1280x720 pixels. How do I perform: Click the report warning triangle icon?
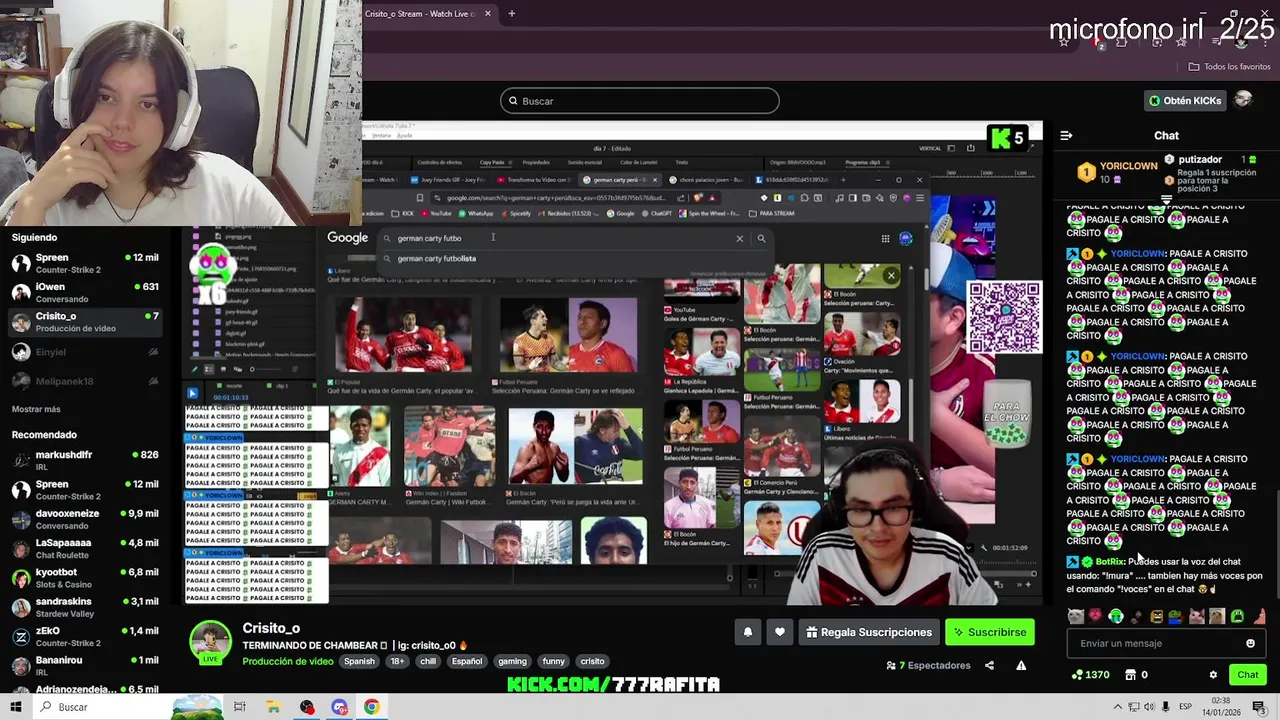(x=1021, y=665)
